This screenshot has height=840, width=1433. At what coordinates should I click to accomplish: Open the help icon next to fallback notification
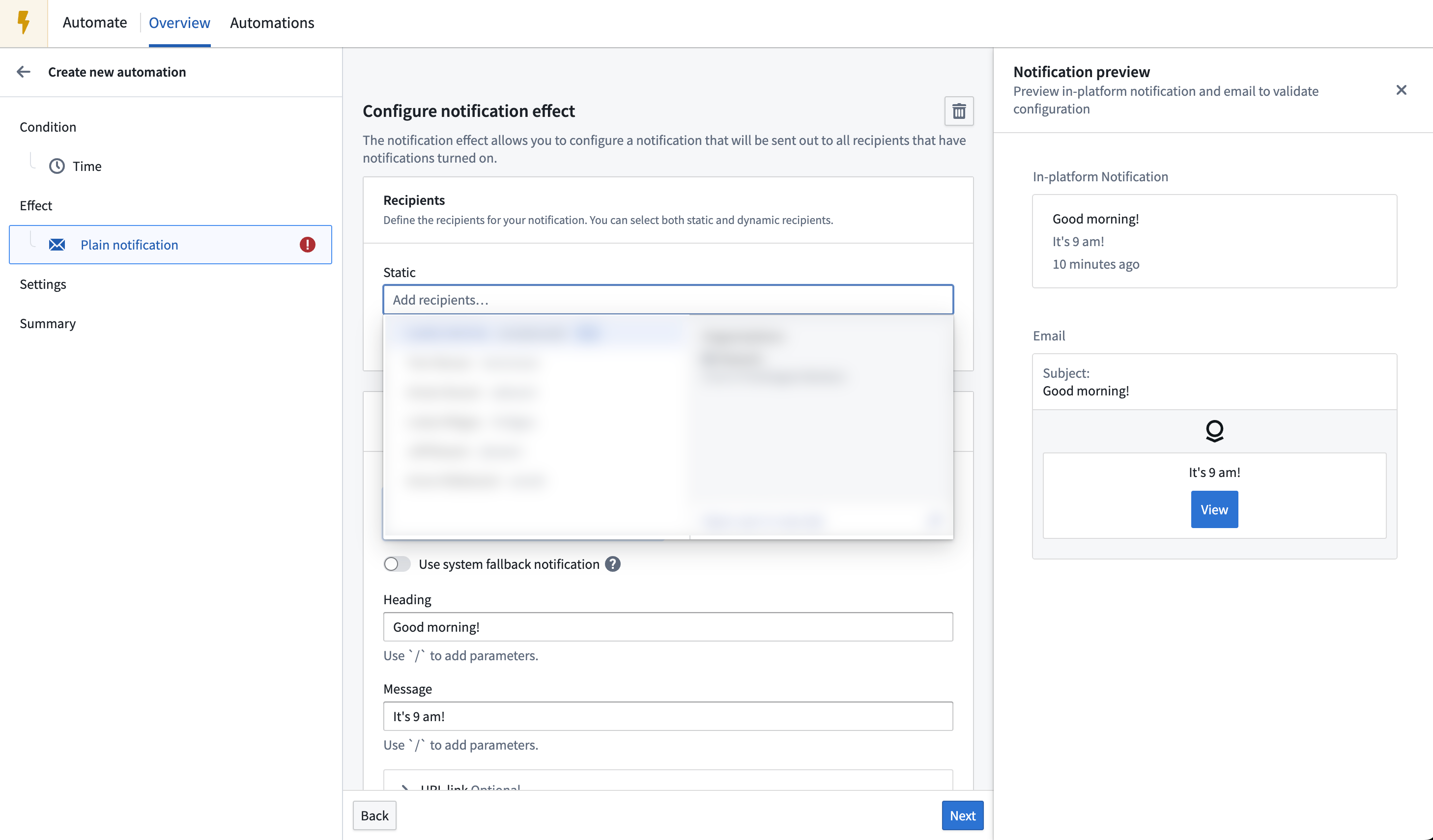click(612, 564)
